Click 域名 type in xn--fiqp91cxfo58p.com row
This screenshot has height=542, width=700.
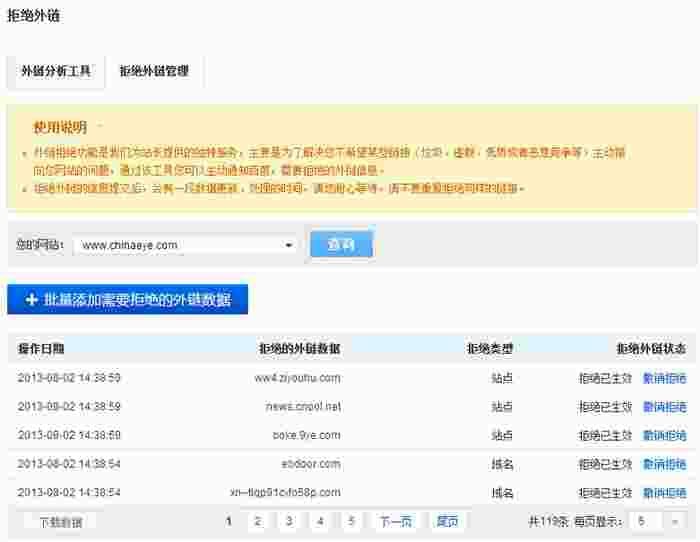point(502,493)
